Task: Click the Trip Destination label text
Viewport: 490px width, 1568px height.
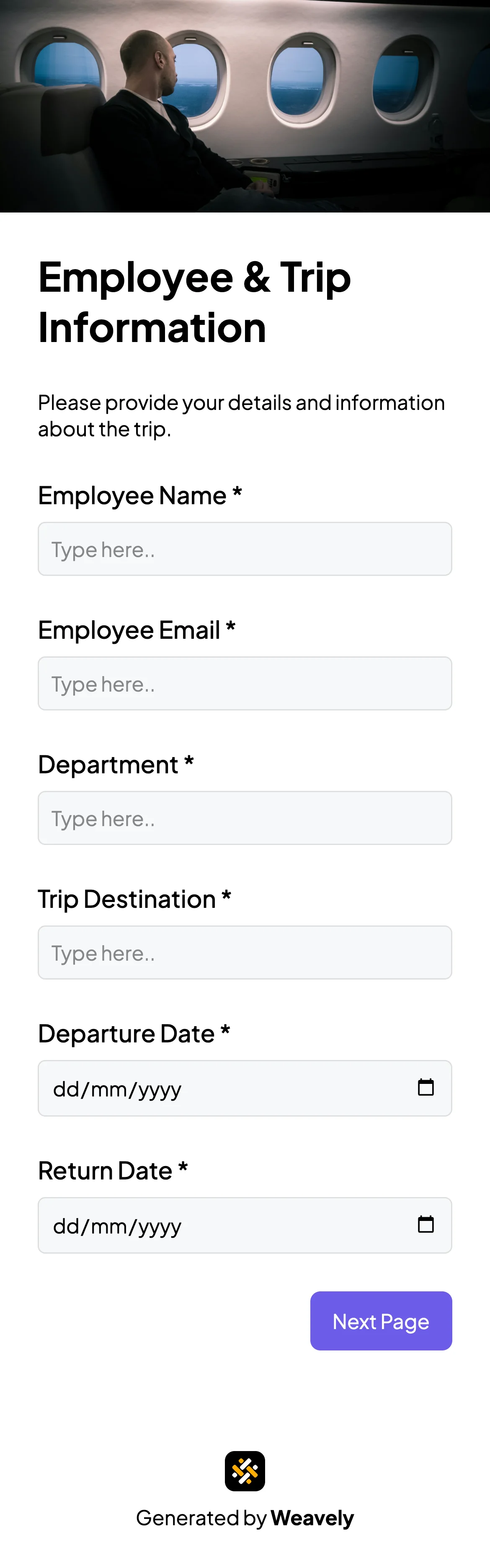Action: tap(135, 899)
